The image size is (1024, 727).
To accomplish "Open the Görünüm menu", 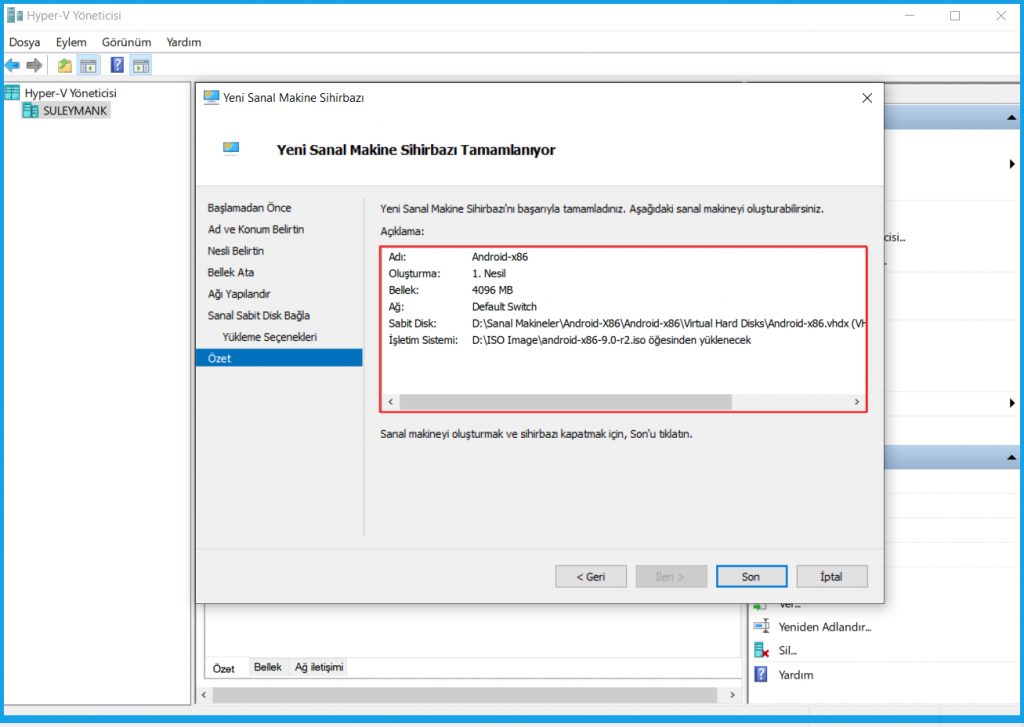I will pyautogui.click(x=127, y=42).
